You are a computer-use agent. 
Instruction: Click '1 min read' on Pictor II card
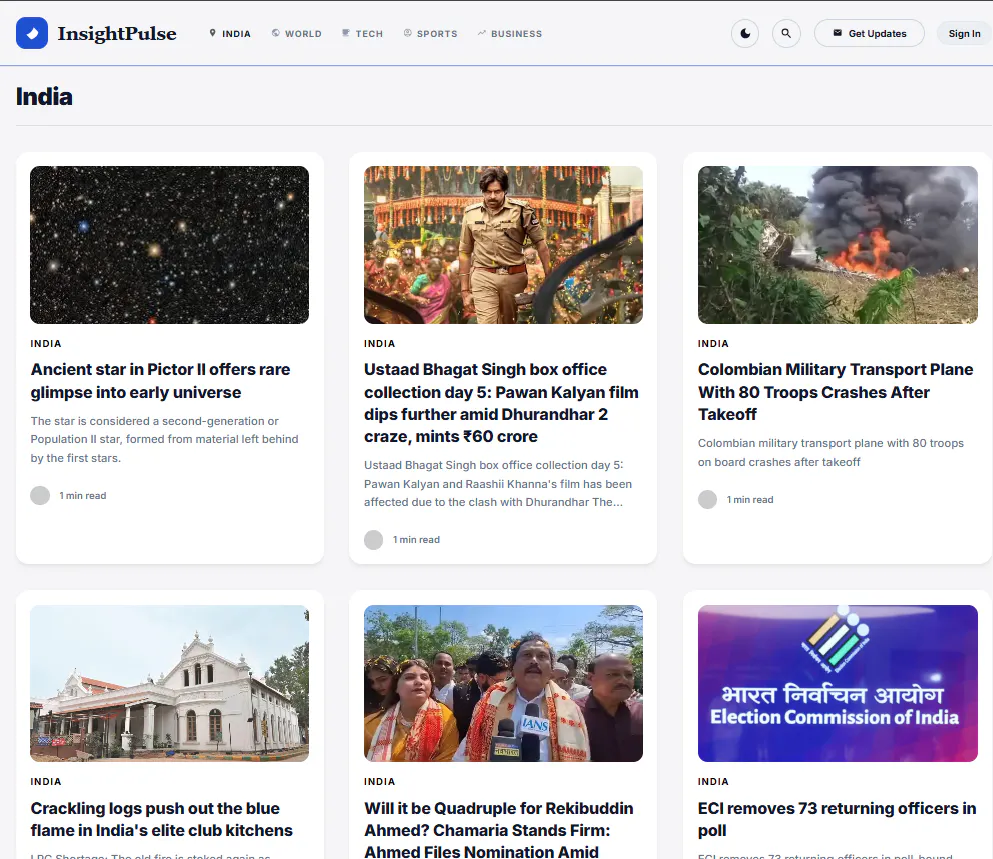(x=83, y=495)
